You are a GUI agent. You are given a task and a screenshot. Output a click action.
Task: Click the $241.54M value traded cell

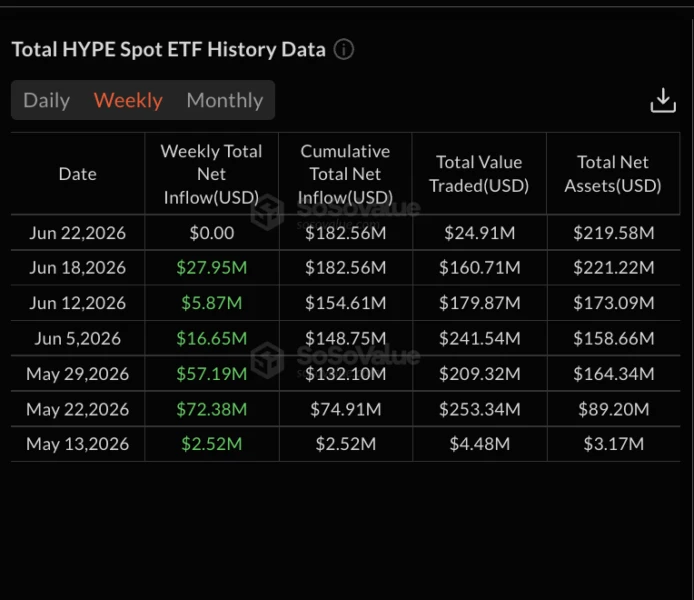479,338
